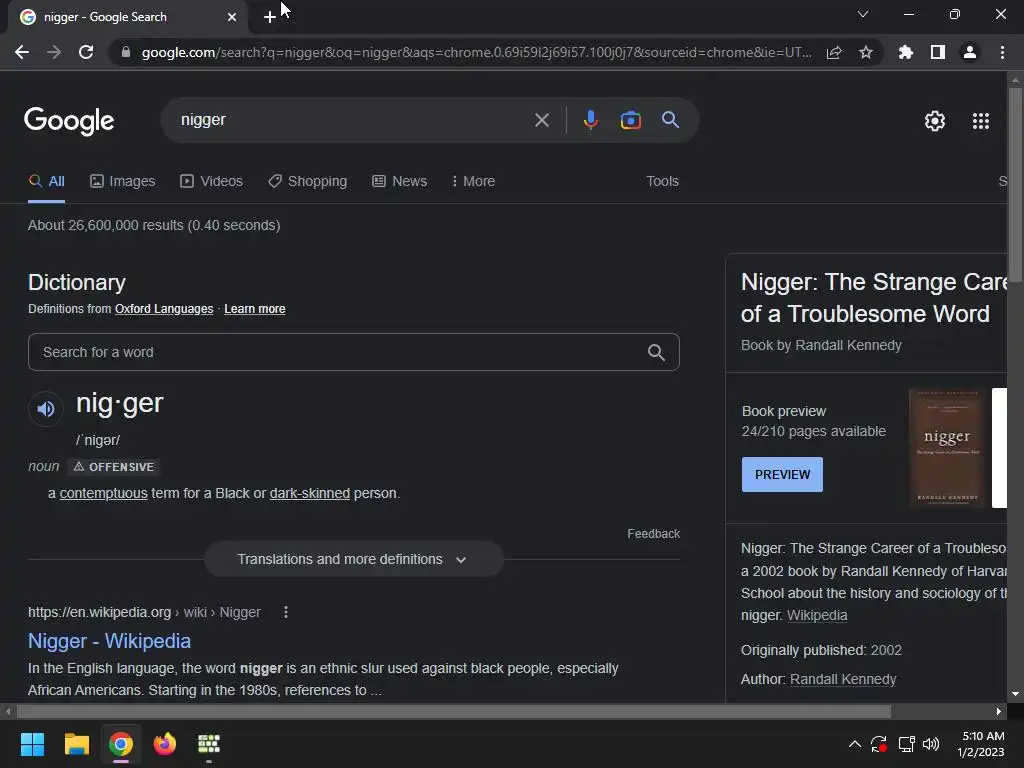Screen dimensions: 1024x768
Task: Clear the Google search box with X
Action: click(x=541, y=120)
